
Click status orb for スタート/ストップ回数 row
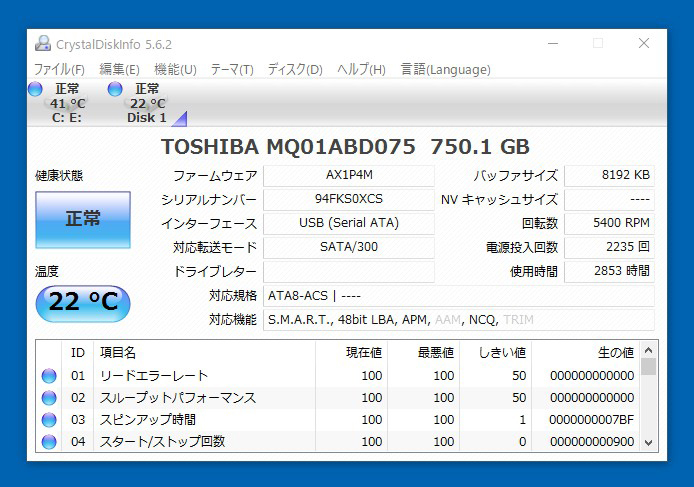49,442
